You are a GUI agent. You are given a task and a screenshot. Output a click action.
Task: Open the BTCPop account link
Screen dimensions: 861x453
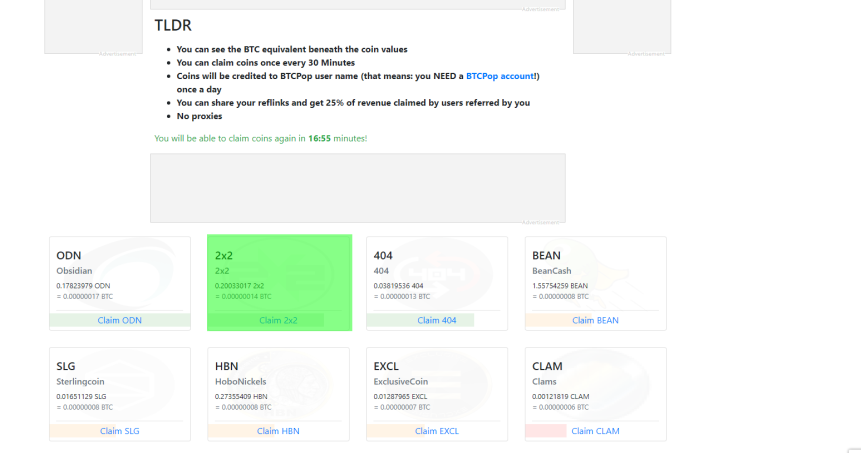click(x=500, y=76)
